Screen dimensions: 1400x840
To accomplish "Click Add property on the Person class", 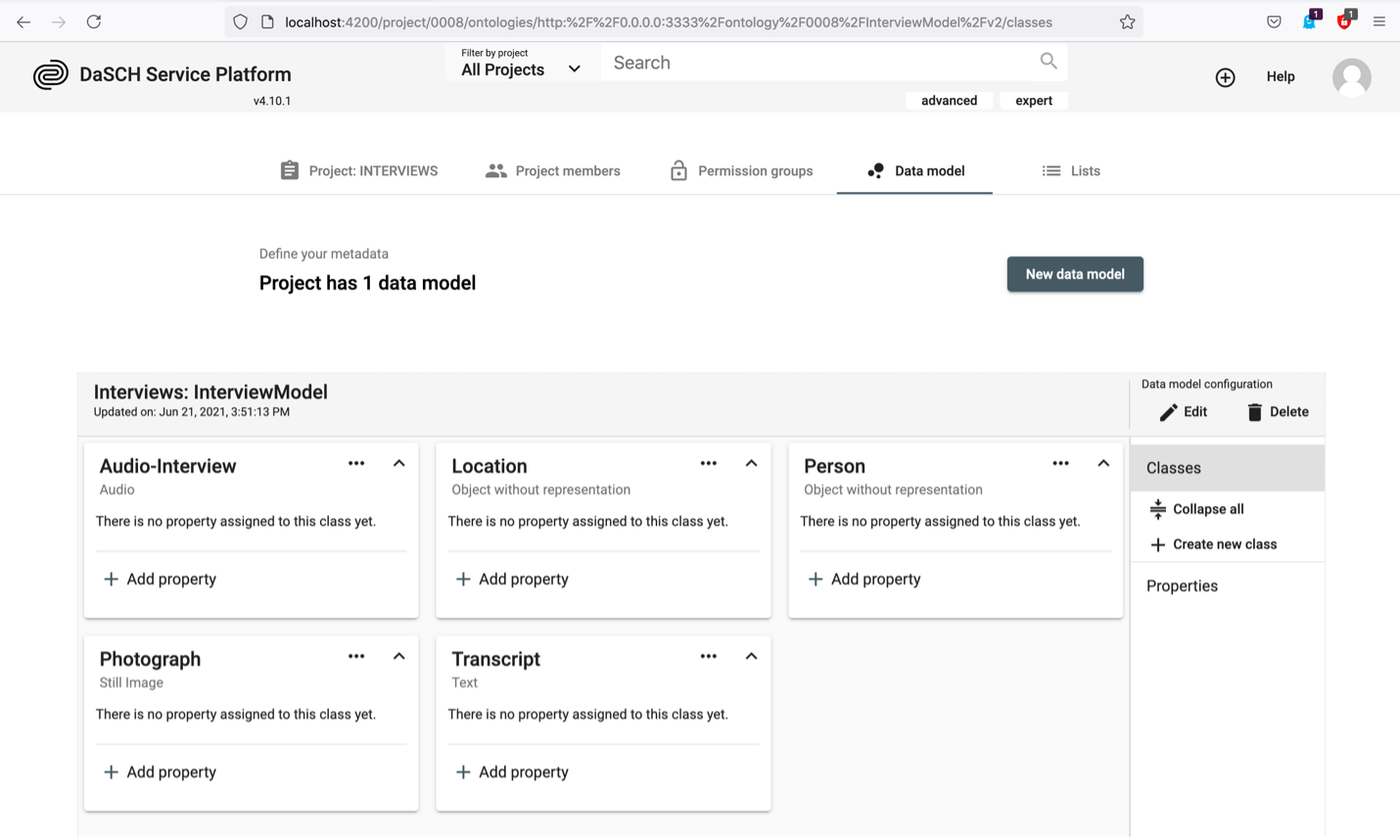I will coord(863,579).
